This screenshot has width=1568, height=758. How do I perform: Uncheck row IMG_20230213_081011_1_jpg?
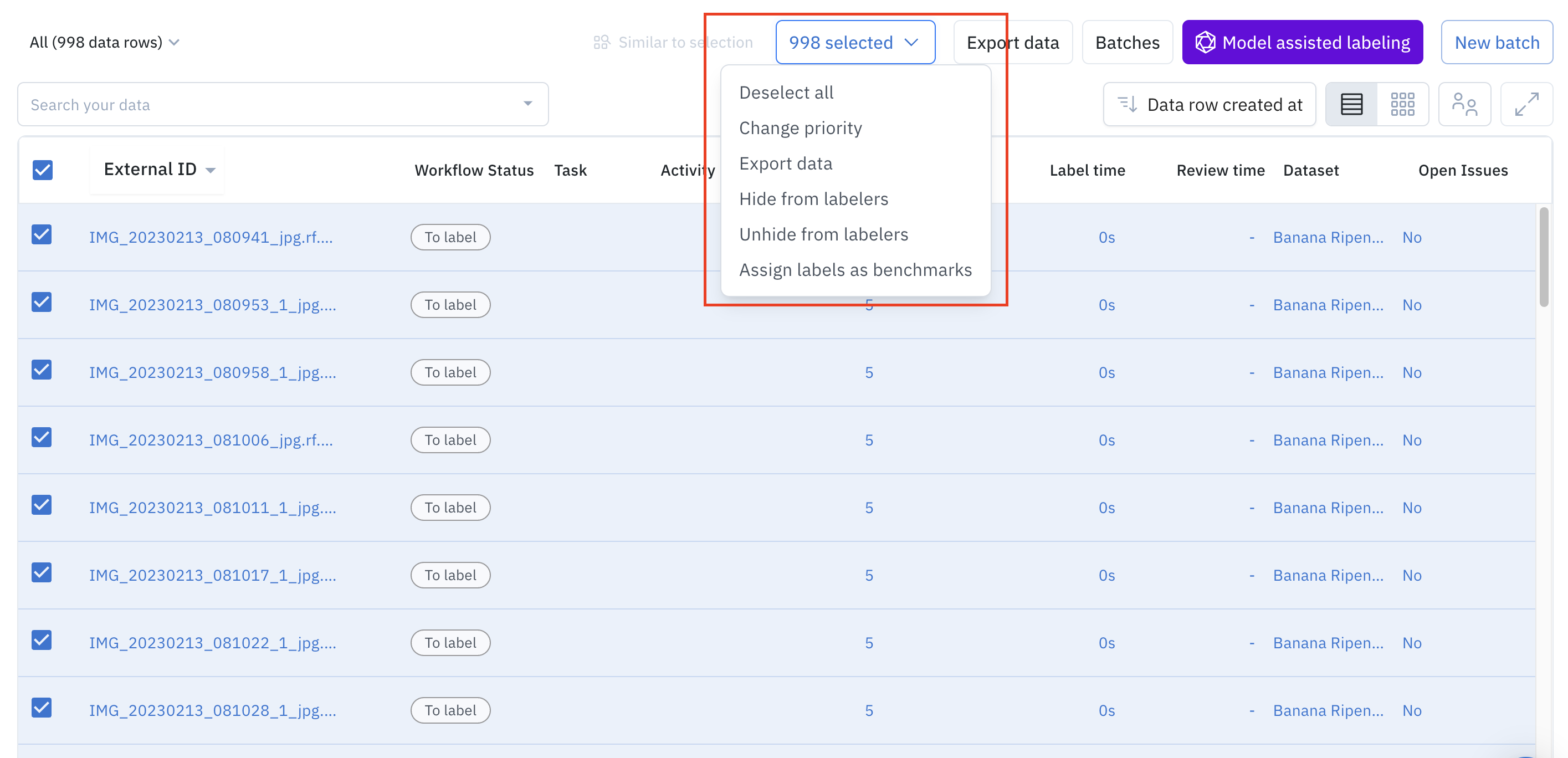[42, 505]
